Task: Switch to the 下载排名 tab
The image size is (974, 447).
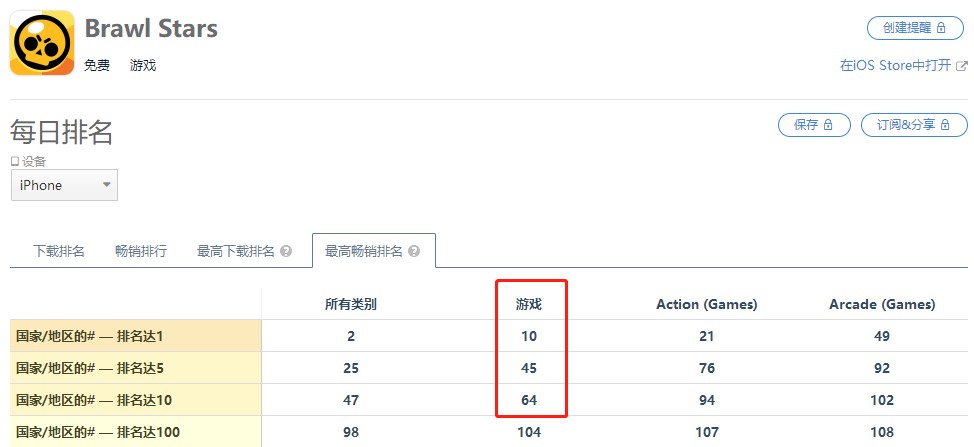Action: 58,251
